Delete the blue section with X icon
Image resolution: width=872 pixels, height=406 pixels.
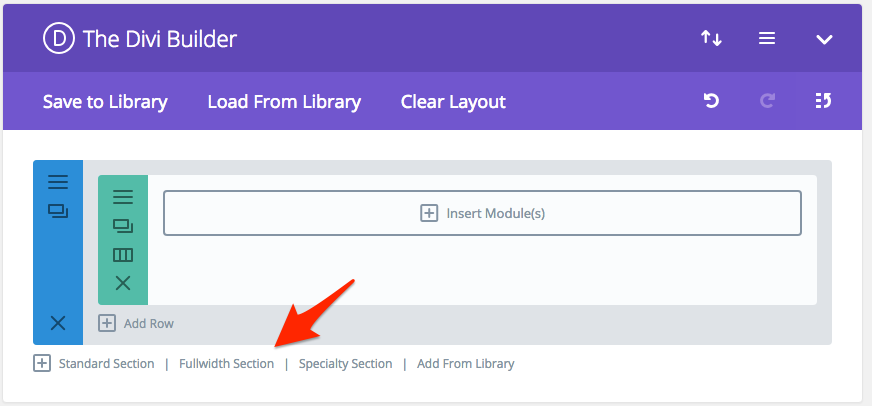[x=58, y=323]
